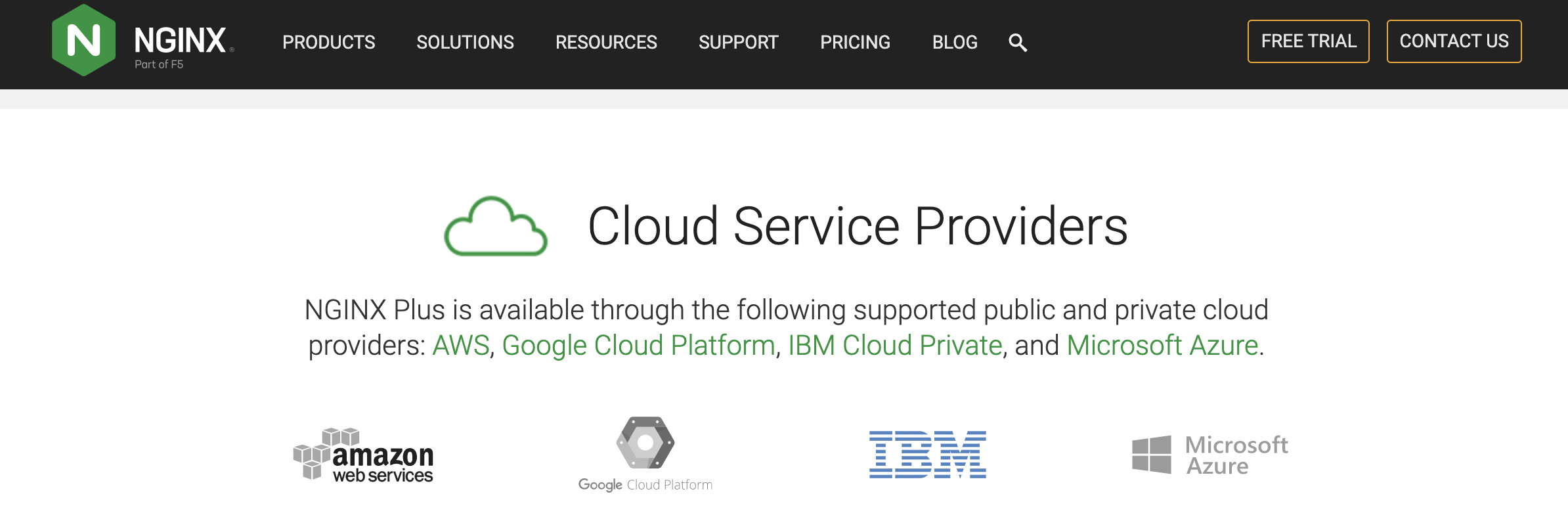Click the NGINX wordmark text
This screenshot has height=523, width=1568.
point(181,41)
